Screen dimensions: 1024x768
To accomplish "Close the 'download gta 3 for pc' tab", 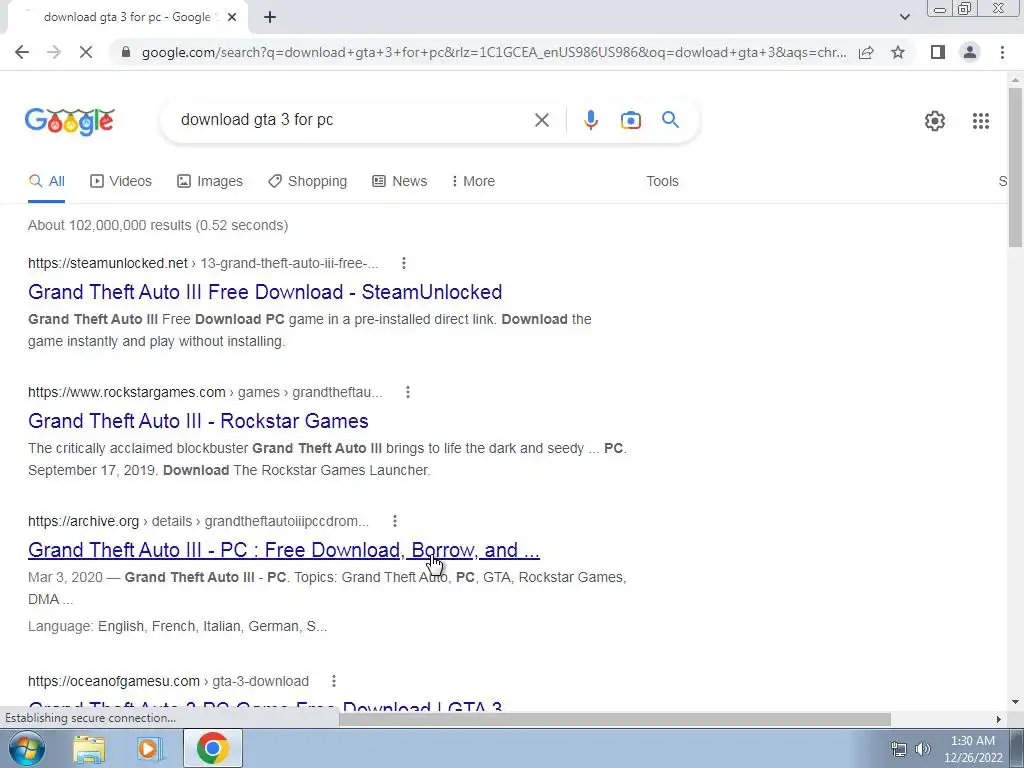I will 232,18.
